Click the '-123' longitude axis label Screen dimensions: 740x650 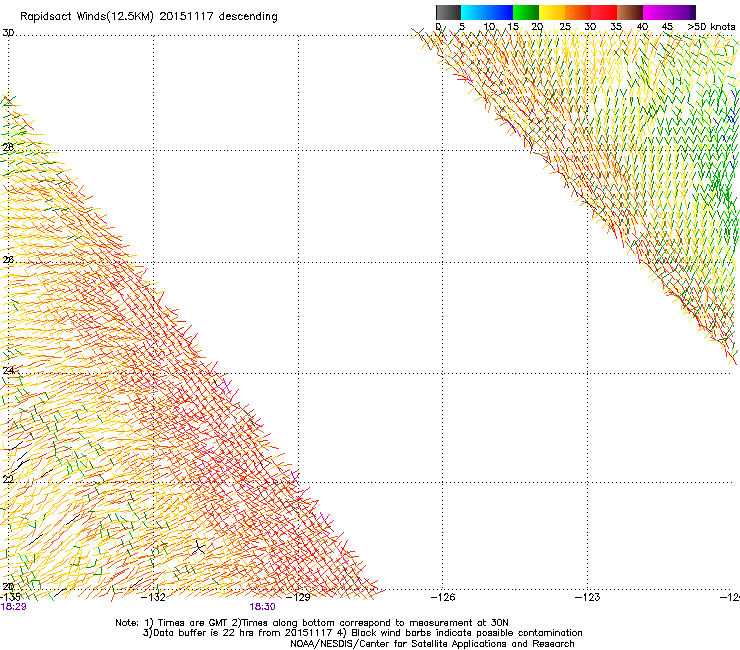[588, 597]
